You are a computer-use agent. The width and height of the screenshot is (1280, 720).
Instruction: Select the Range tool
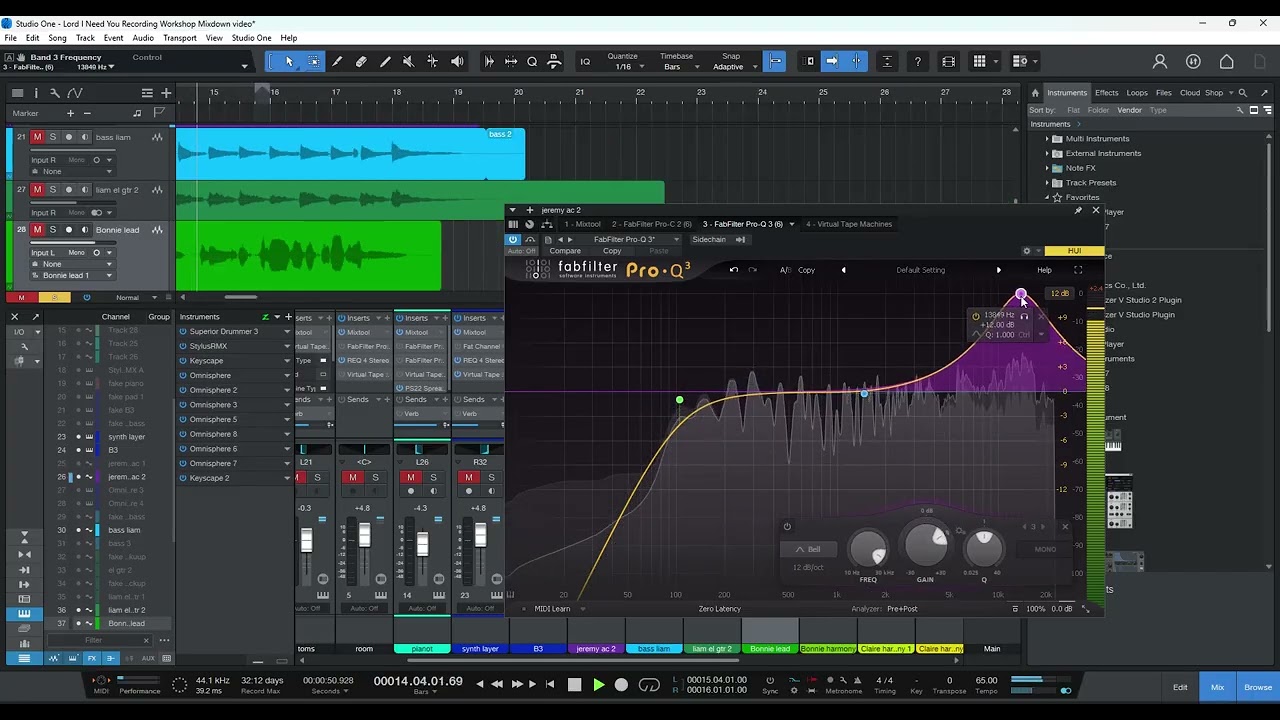313,61
